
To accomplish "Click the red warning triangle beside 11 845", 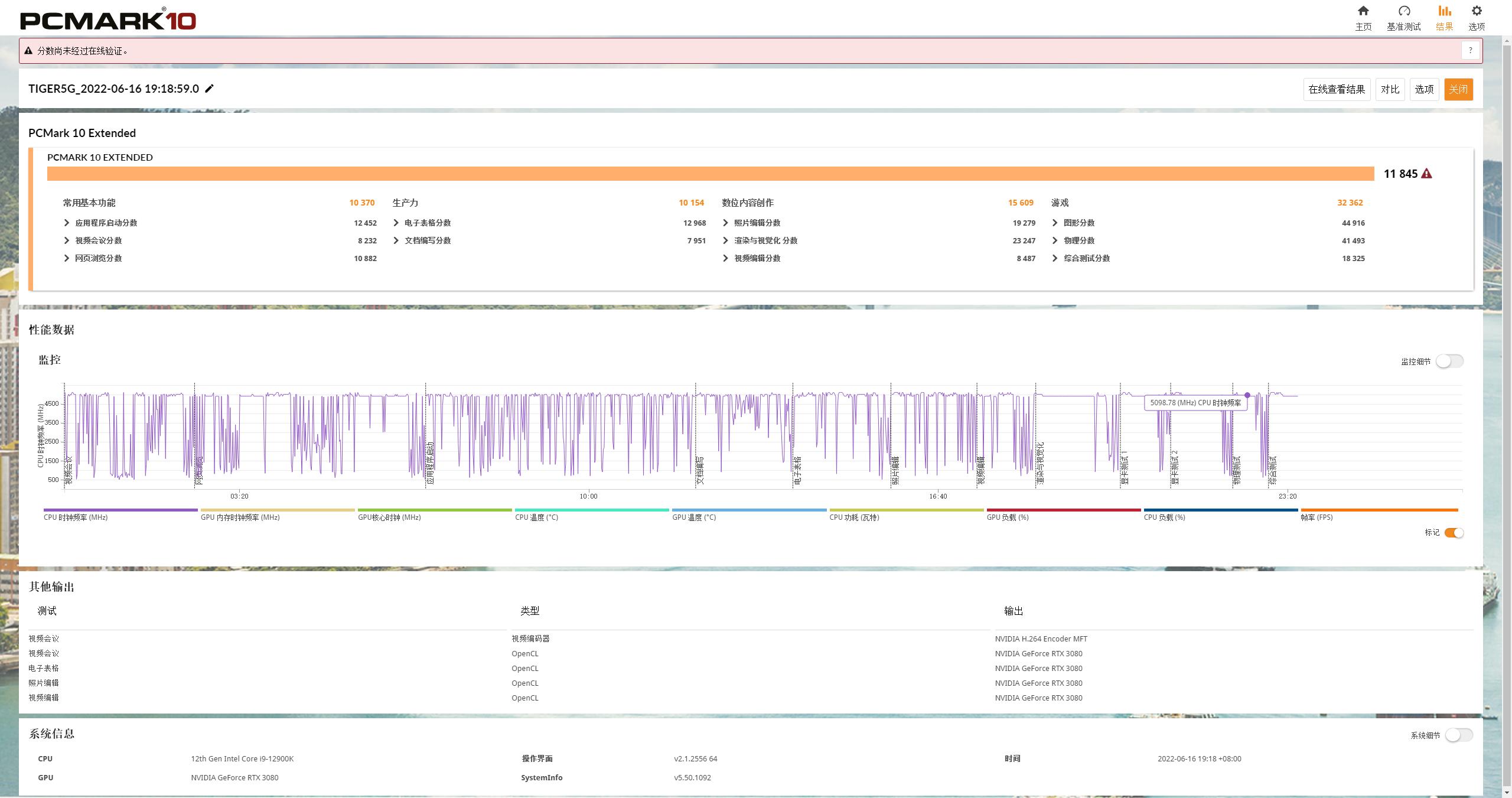I will (1426, 174).
